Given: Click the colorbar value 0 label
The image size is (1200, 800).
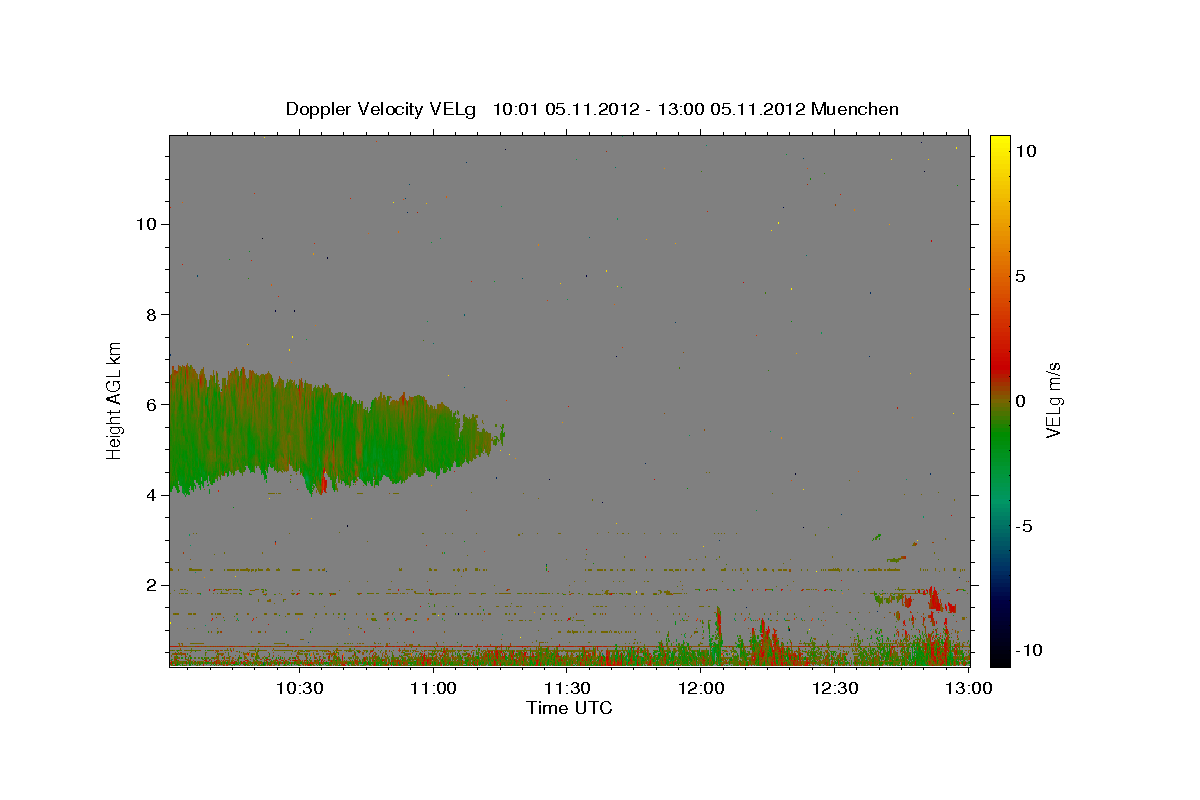Looking at the screenshot, I should [x=1021, y=401].
